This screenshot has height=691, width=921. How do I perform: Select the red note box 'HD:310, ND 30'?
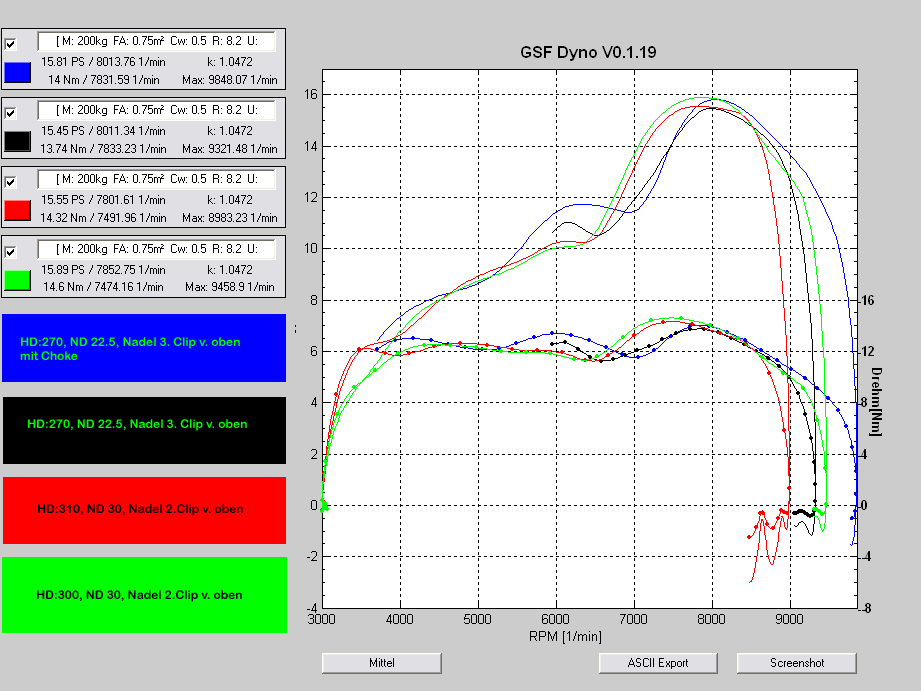tap(144, 510)
